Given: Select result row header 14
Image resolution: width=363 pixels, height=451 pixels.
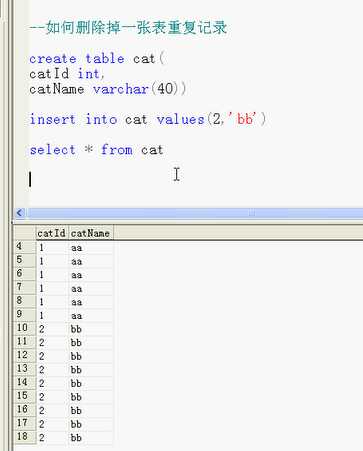Looking at the screenshot, I should (x=24, y=383).
